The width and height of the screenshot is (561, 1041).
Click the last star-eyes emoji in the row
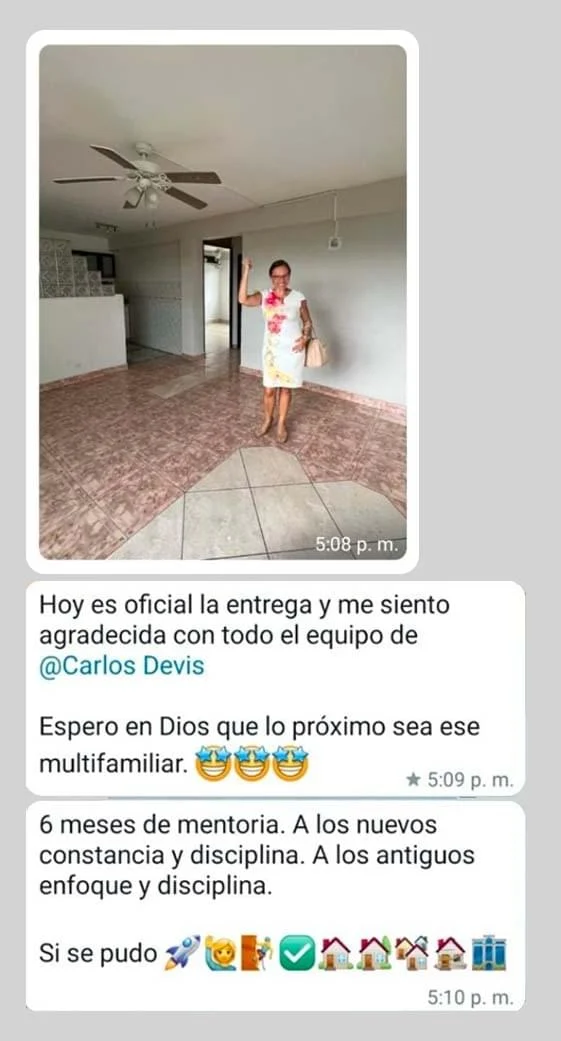point(291,763)
